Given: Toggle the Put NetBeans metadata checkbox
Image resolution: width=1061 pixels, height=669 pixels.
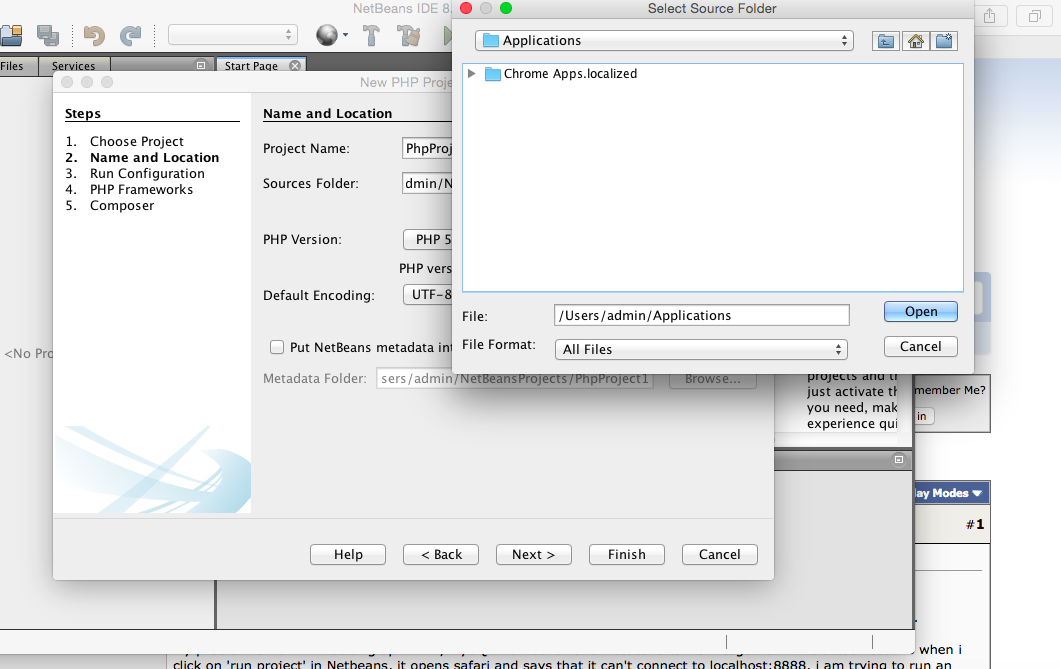Looking at the screenshot, I should pyautogui.click(x=277, y=347).
